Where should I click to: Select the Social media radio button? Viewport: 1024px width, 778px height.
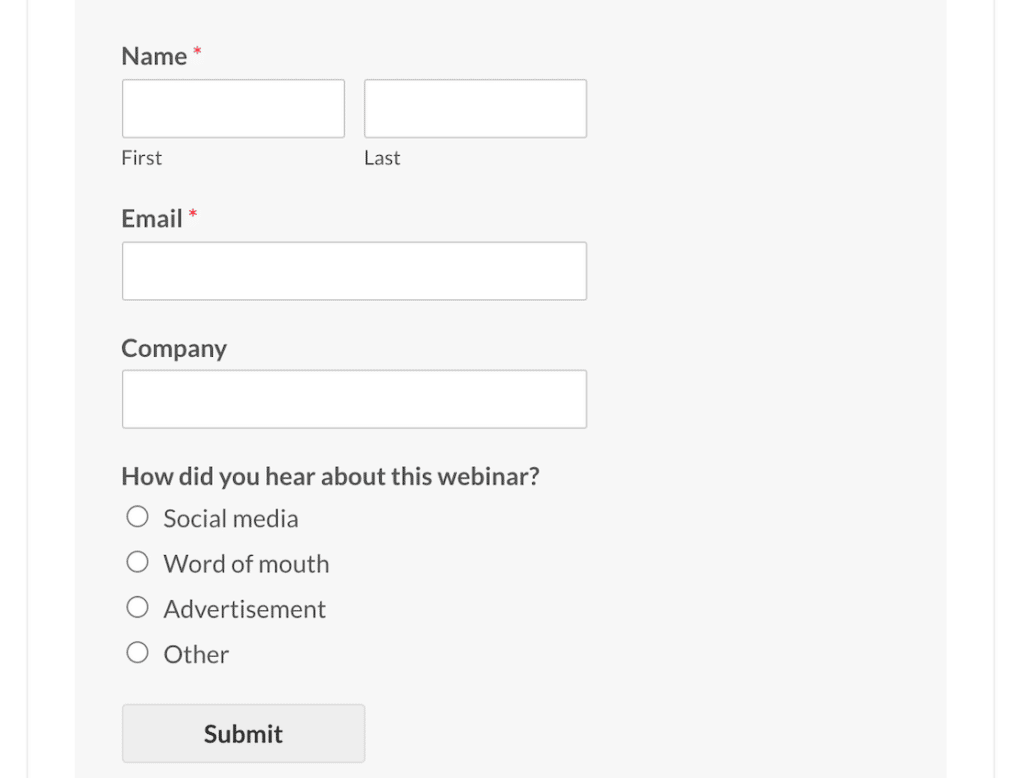point(137,517)
